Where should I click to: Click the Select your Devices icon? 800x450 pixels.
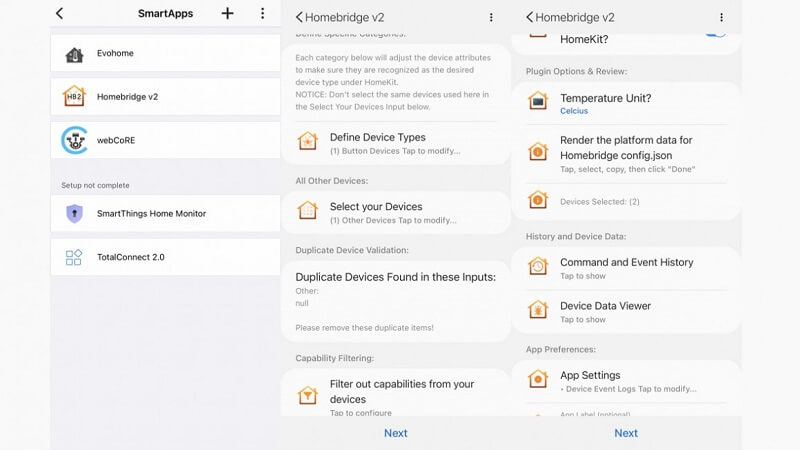coord(308,211)
